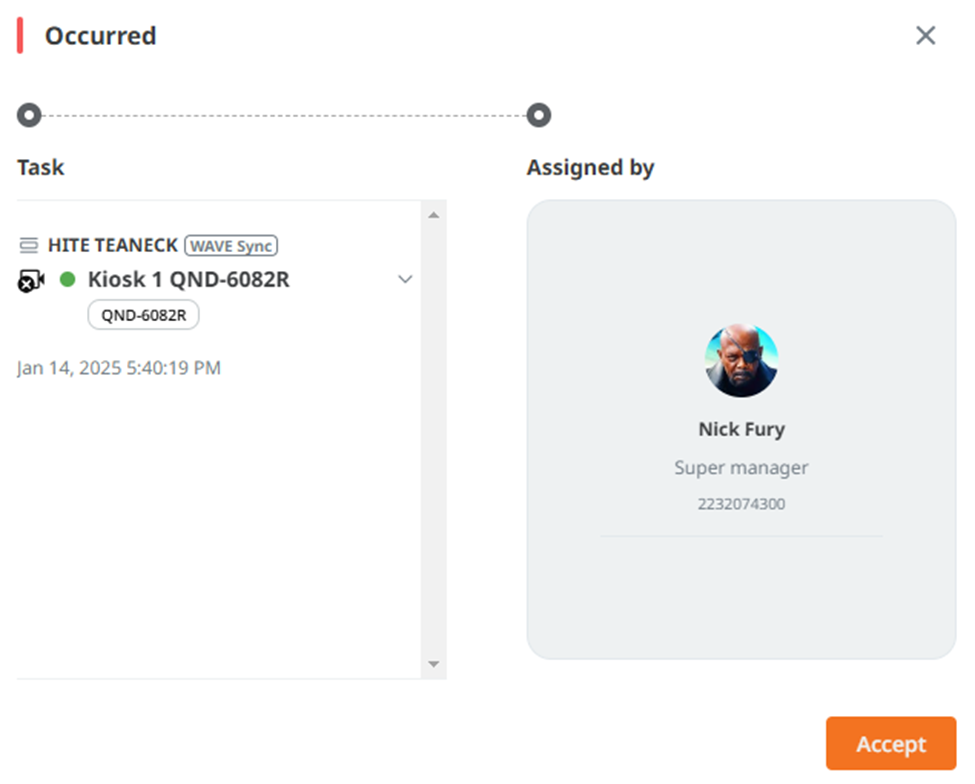Click the Super manager role text
This screenshot has height=784, width=975.
(x=741, y=468)
